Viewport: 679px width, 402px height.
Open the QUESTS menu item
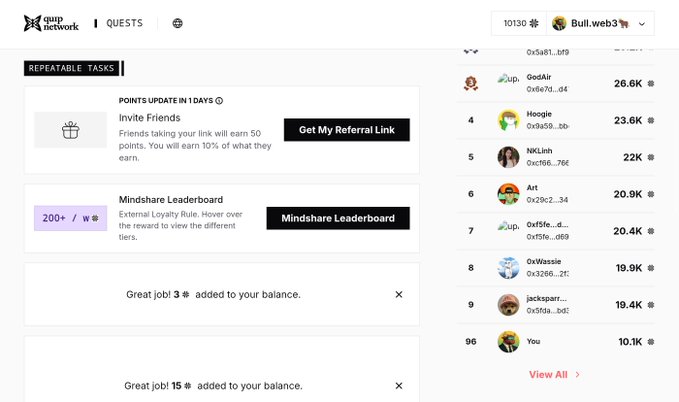click(124, 23)
